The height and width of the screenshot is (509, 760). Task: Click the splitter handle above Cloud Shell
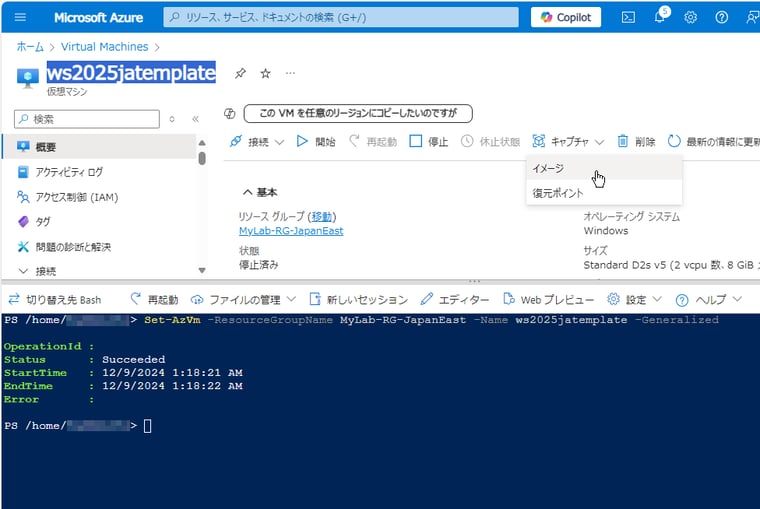click(x=475, y=281)
